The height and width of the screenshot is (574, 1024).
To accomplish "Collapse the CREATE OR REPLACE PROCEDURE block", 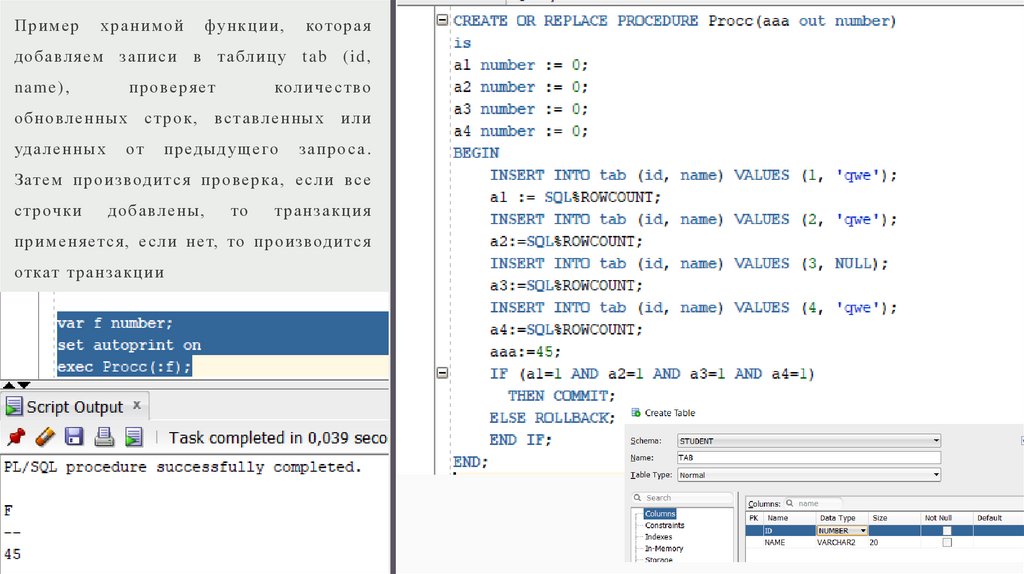I will pos(441,21).
